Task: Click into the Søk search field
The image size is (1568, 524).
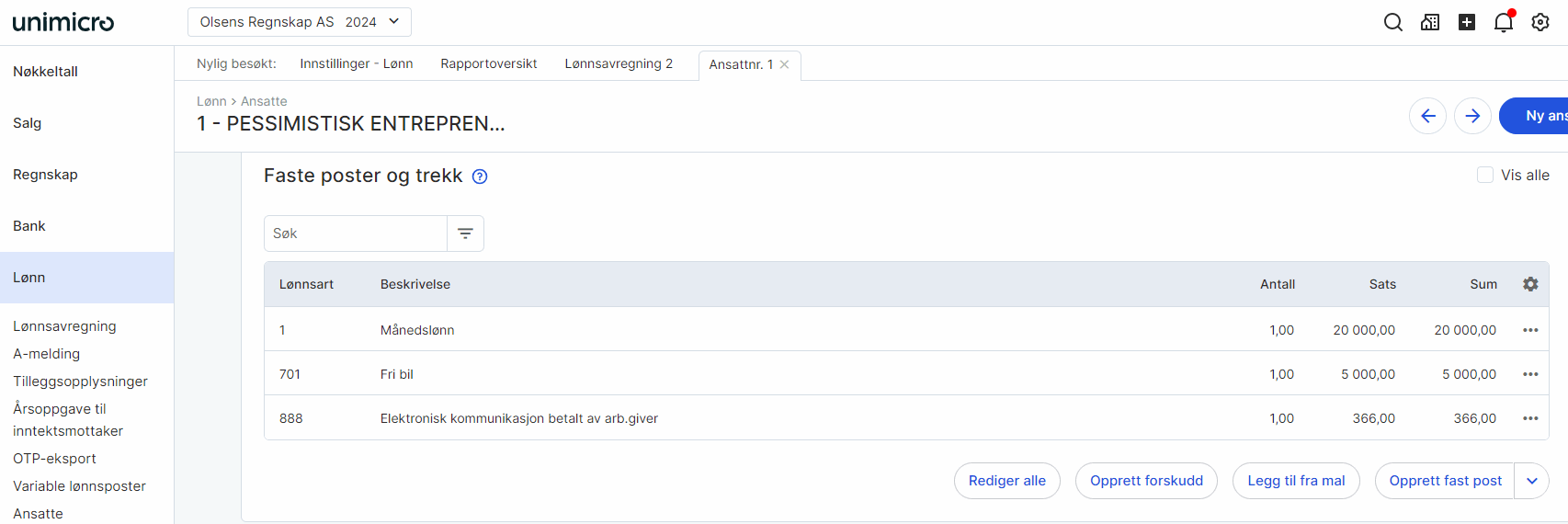Action: coord(356,234)
